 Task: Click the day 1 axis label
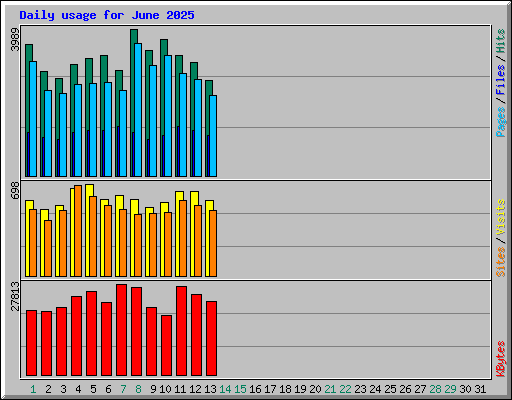(33, 389)
